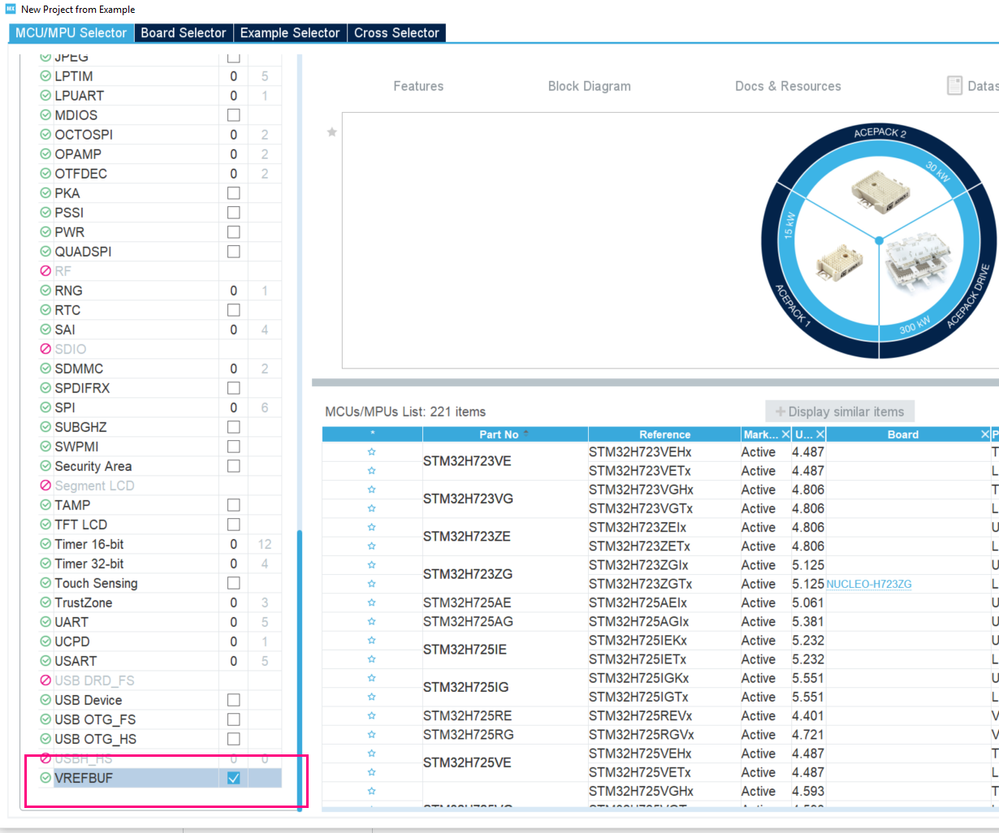Close the Unit price column
Image resolution: width=999 pixels, height=833 pixels.
tap(820, 434)
